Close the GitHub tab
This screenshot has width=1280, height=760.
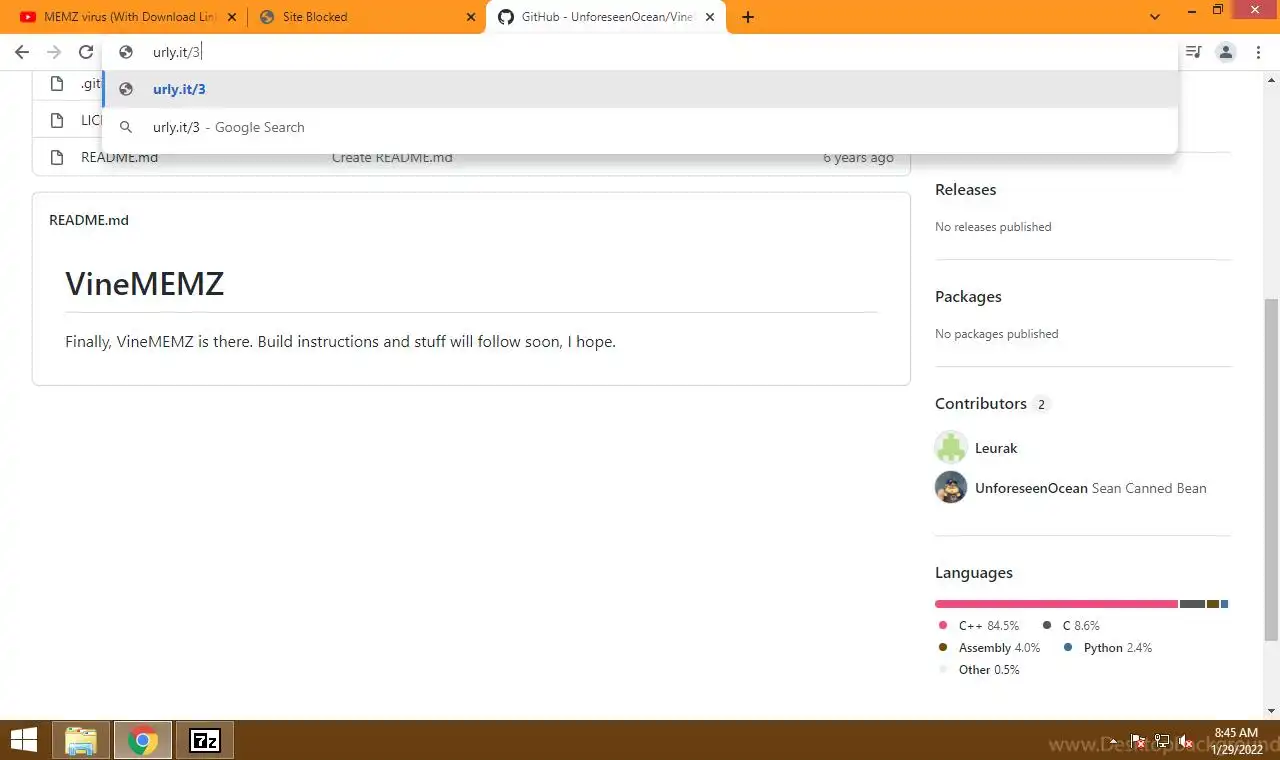click(710, 17)
